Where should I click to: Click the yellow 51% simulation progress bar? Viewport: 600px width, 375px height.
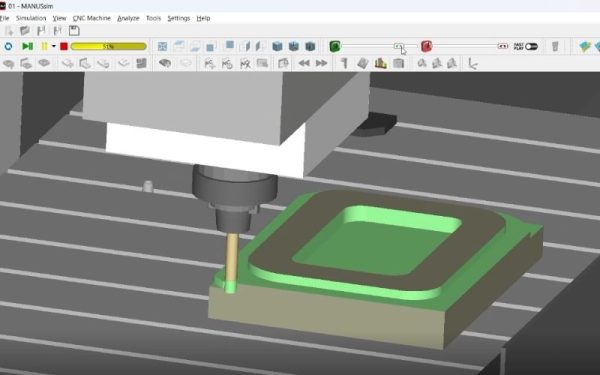coord(109,47)
